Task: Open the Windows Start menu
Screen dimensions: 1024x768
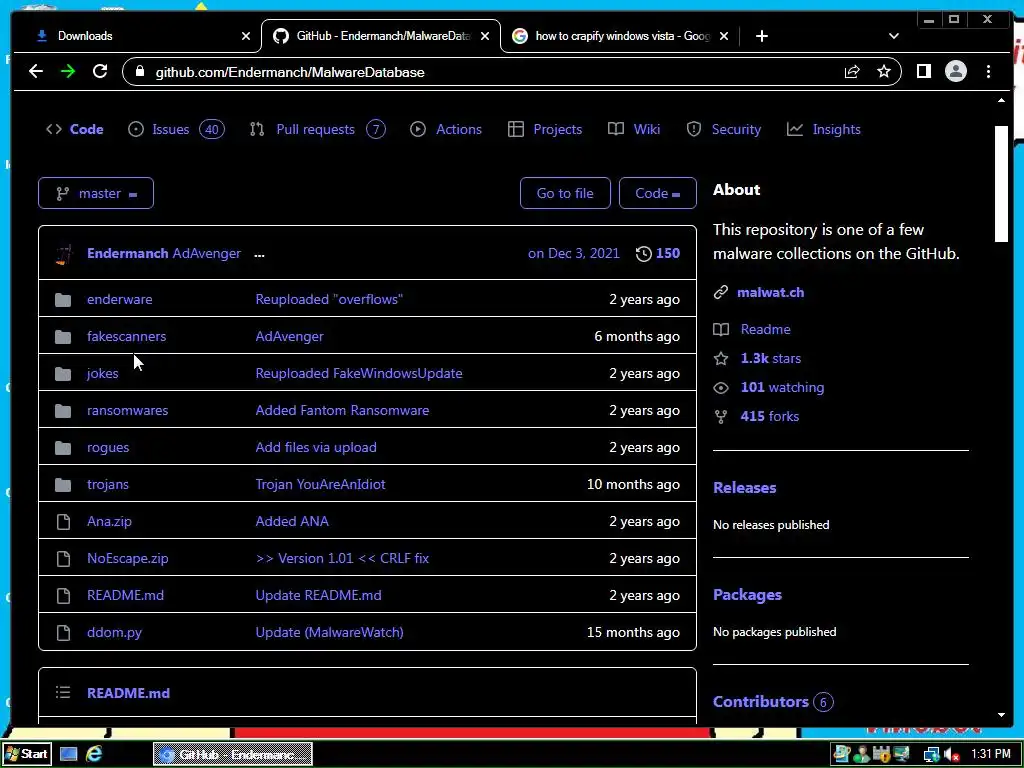Action: tap(26, 754)
